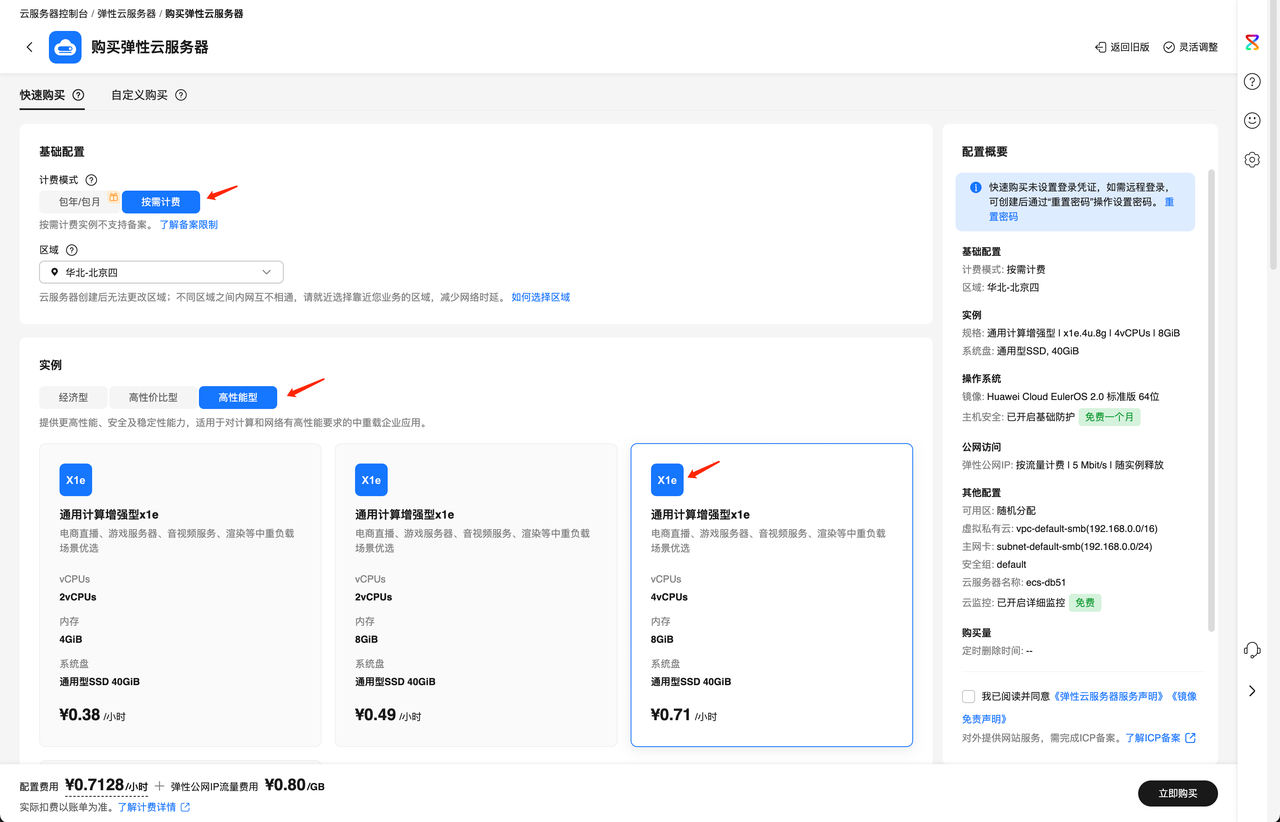Click the blue cloud server icon beside page title

pos(64,46)
